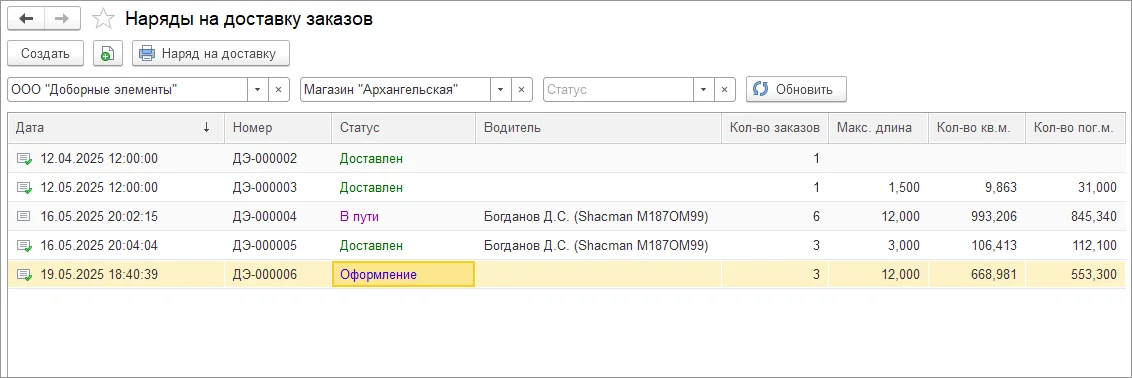Refresh list with Обновить button
The image size is (1132, 378).
click(x=796, y=89)
